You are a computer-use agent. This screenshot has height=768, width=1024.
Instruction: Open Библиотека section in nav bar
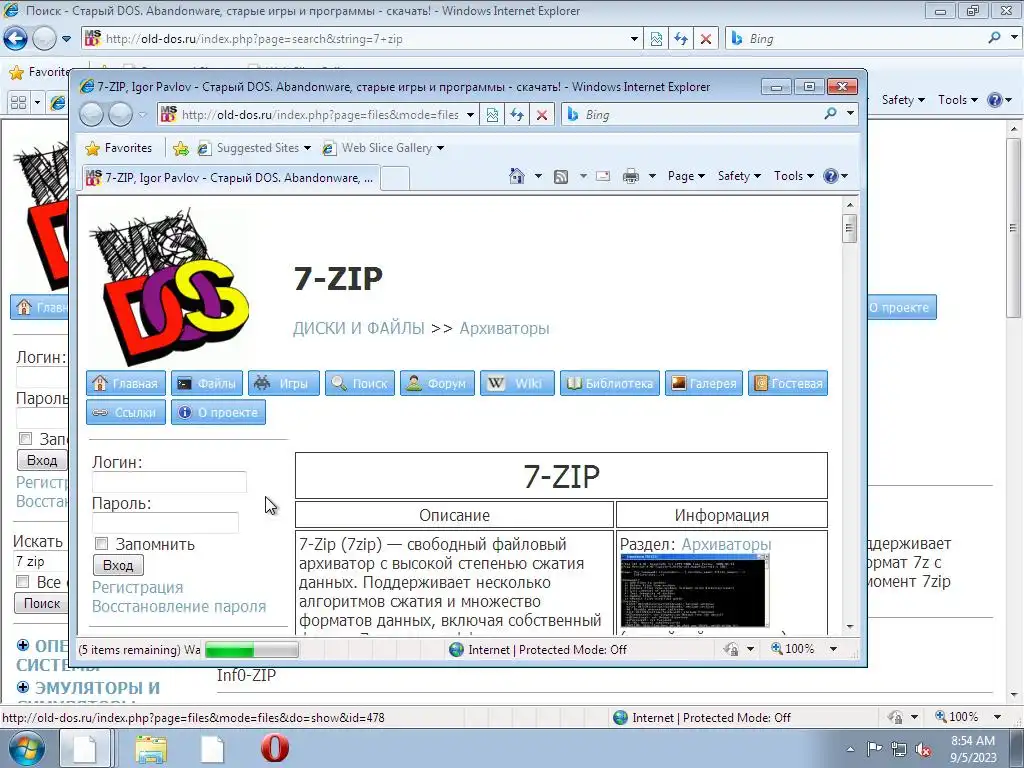tap(610, 383)
